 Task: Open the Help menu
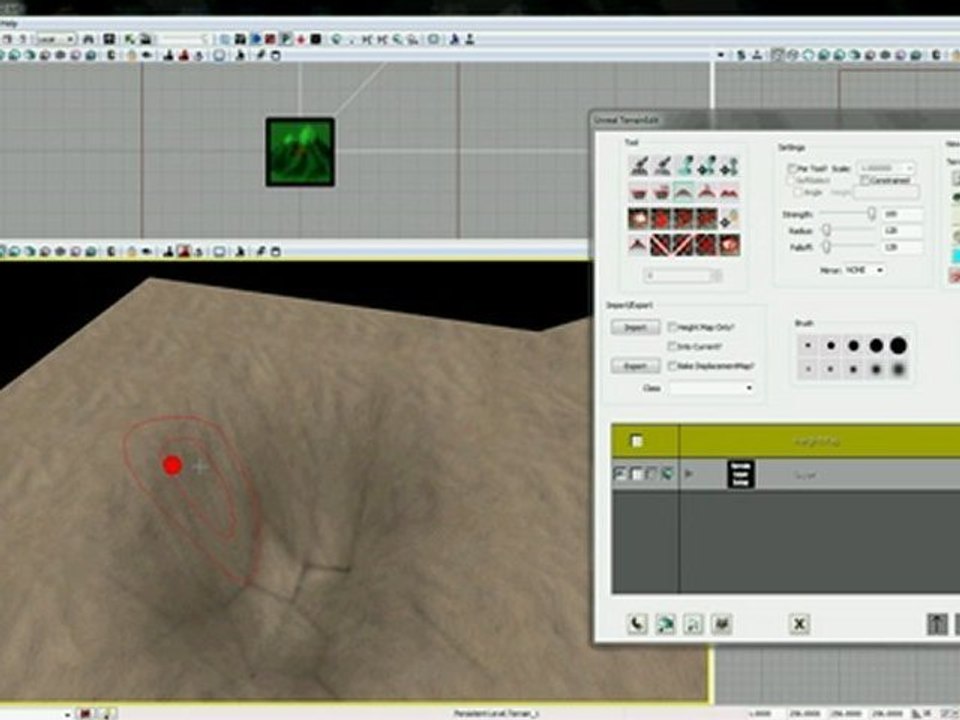coord(9,24)
